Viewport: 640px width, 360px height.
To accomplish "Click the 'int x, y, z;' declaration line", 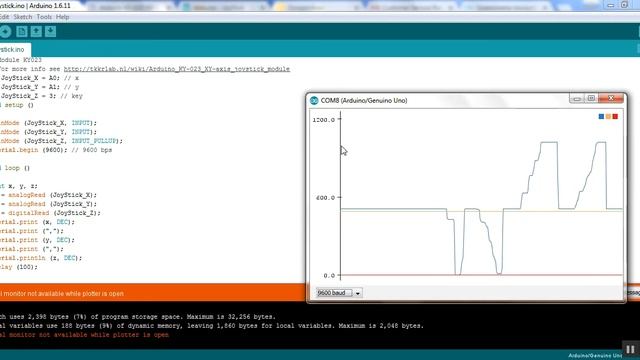I will pyautogui.click(x=19, y=186).
